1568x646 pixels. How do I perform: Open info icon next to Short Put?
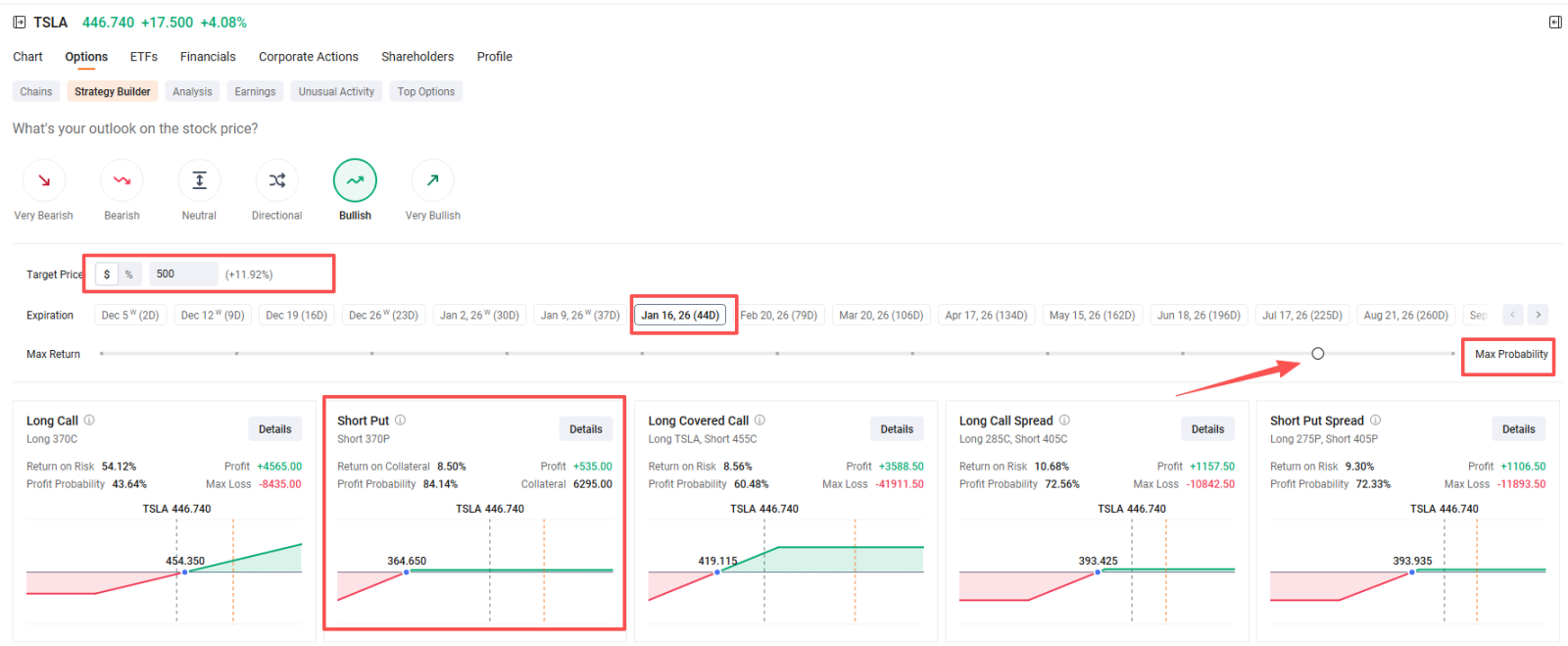[400, 420]
